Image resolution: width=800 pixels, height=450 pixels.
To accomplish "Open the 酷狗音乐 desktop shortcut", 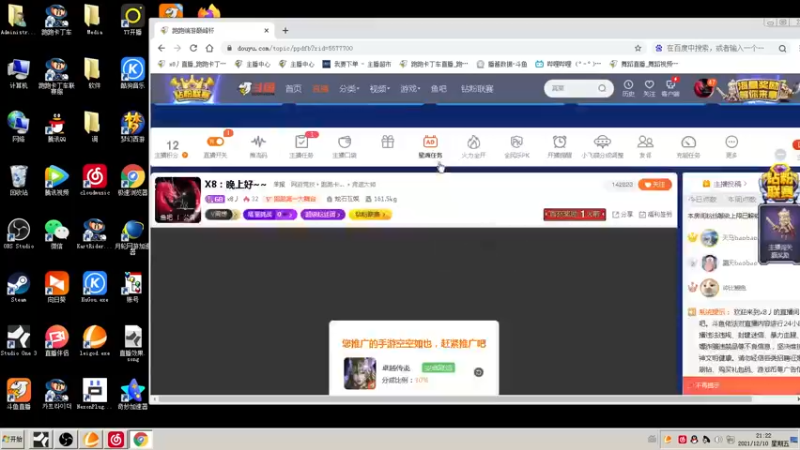I will point(133,73).
